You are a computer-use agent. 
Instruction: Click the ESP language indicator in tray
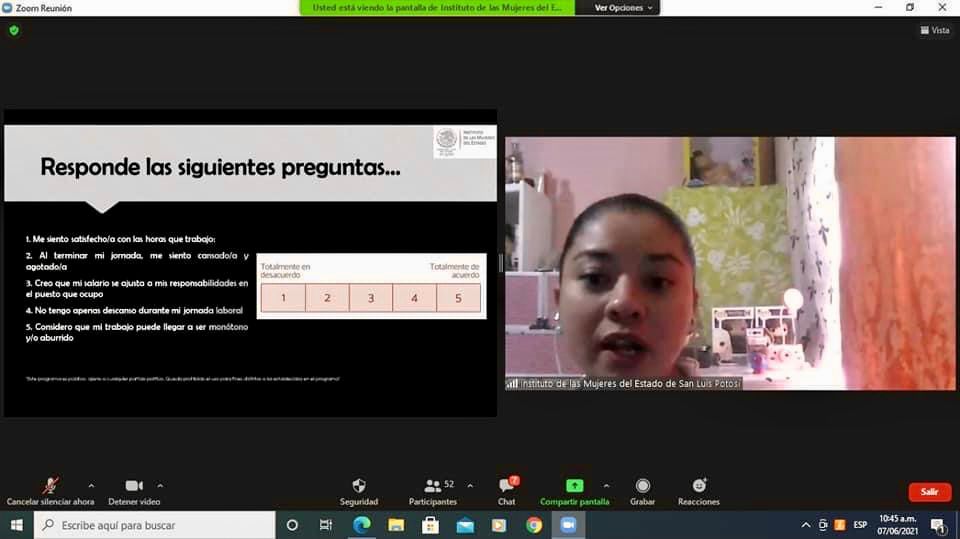point(860,525)
